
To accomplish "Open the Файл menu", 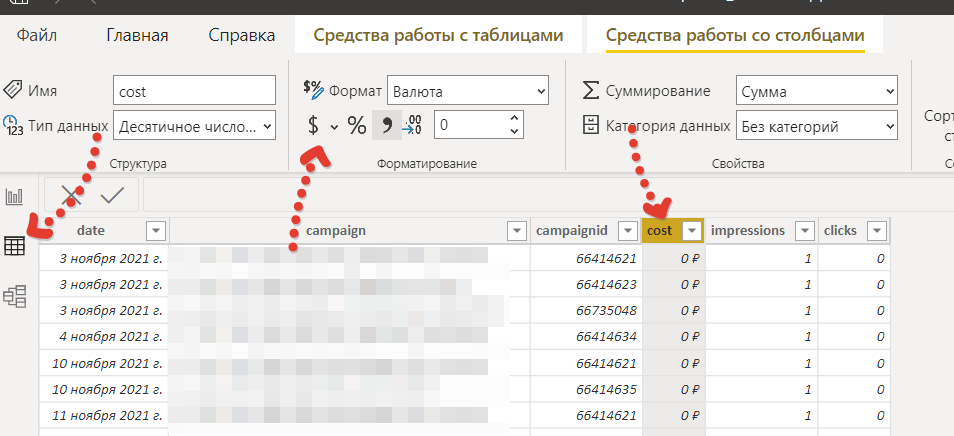I will click(x=37, y=35).
